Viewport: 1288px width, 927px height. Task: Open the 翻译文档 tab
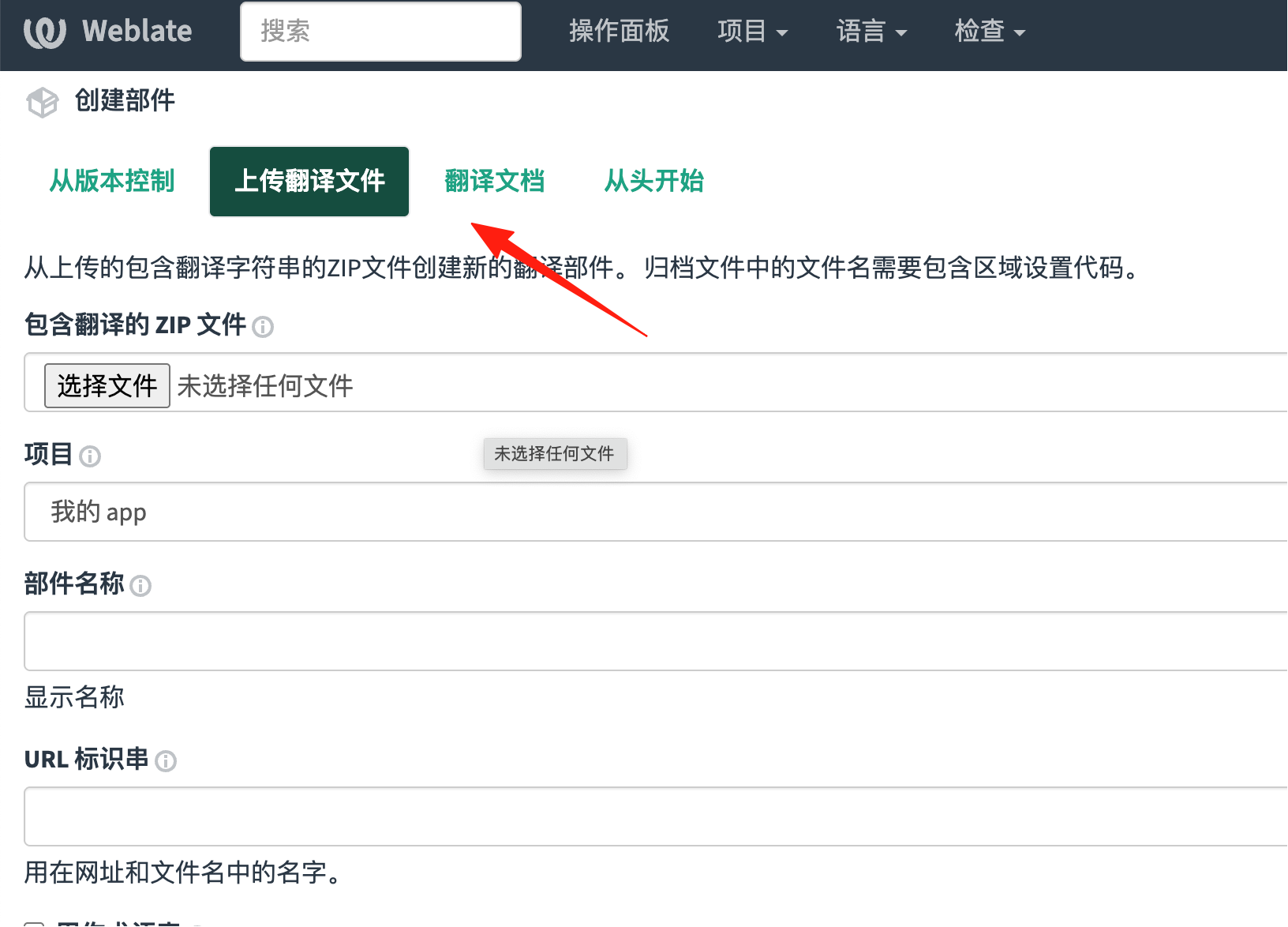click(x=495, y=181)
